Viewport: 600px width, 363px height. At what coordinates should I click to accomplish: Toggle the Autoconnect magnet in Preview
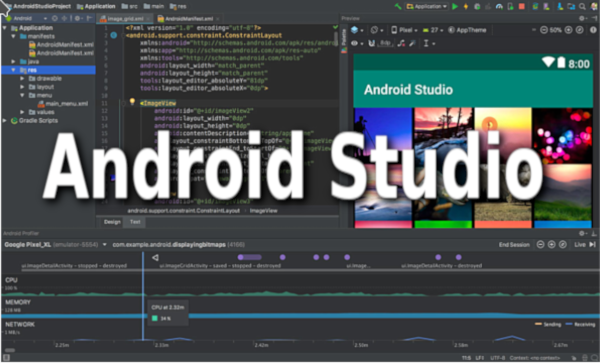371,43
